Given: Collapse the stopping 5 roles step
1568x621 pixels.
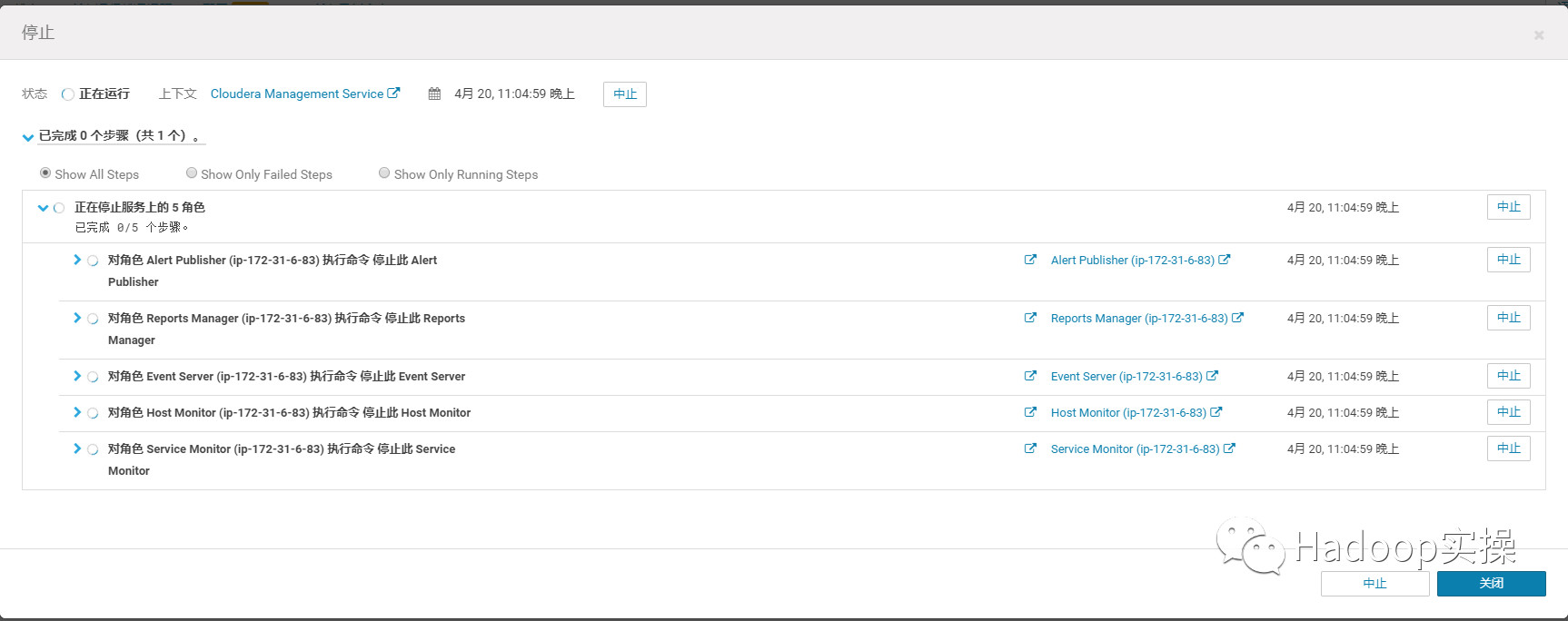Looking at the screenshot, I should point(43,208).
